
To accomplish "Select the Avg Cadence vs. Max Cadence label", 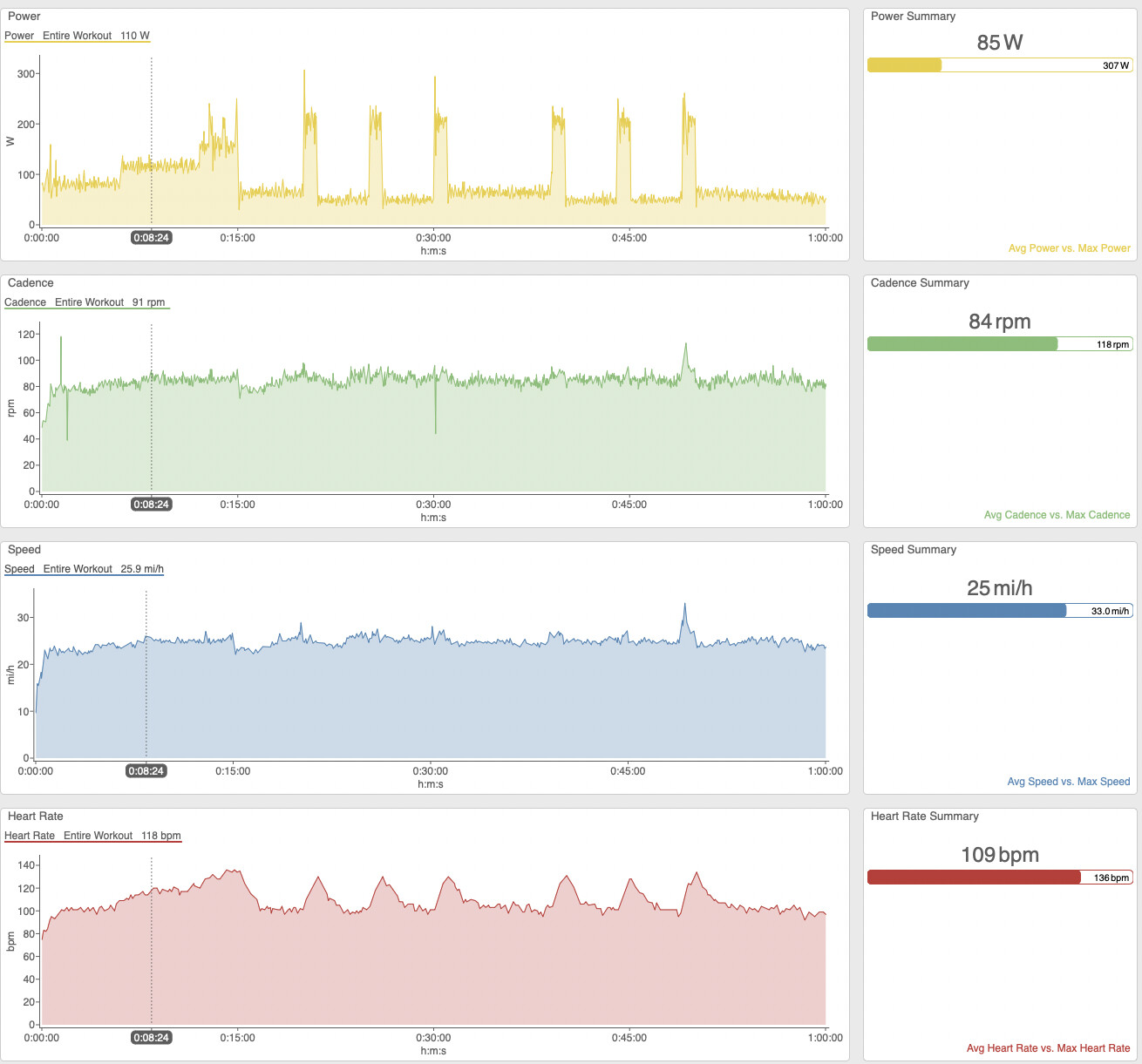I will point(1057,515).
